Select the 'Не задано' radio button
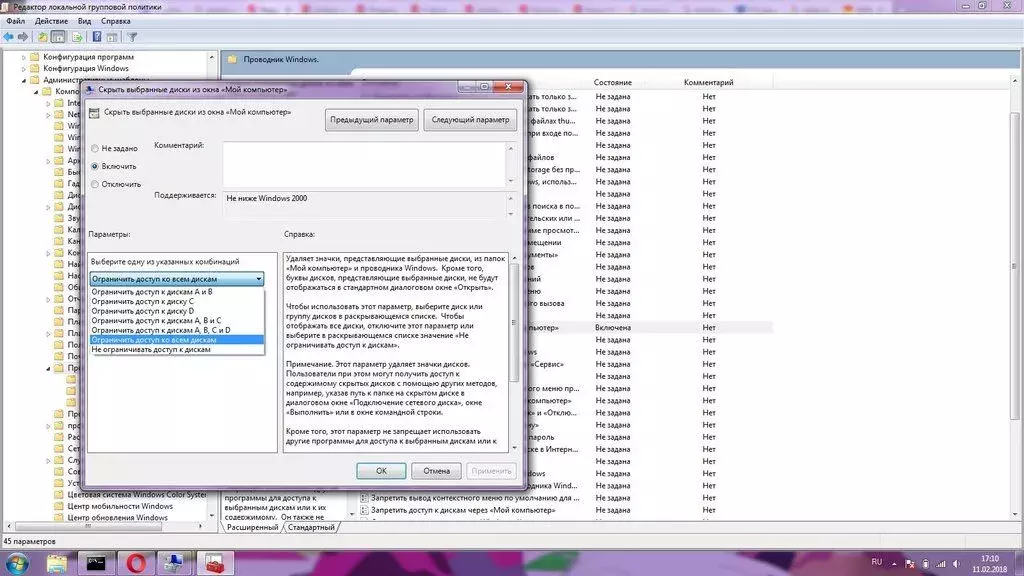This screenshot has height=576, width=1024. coord(95,149)
